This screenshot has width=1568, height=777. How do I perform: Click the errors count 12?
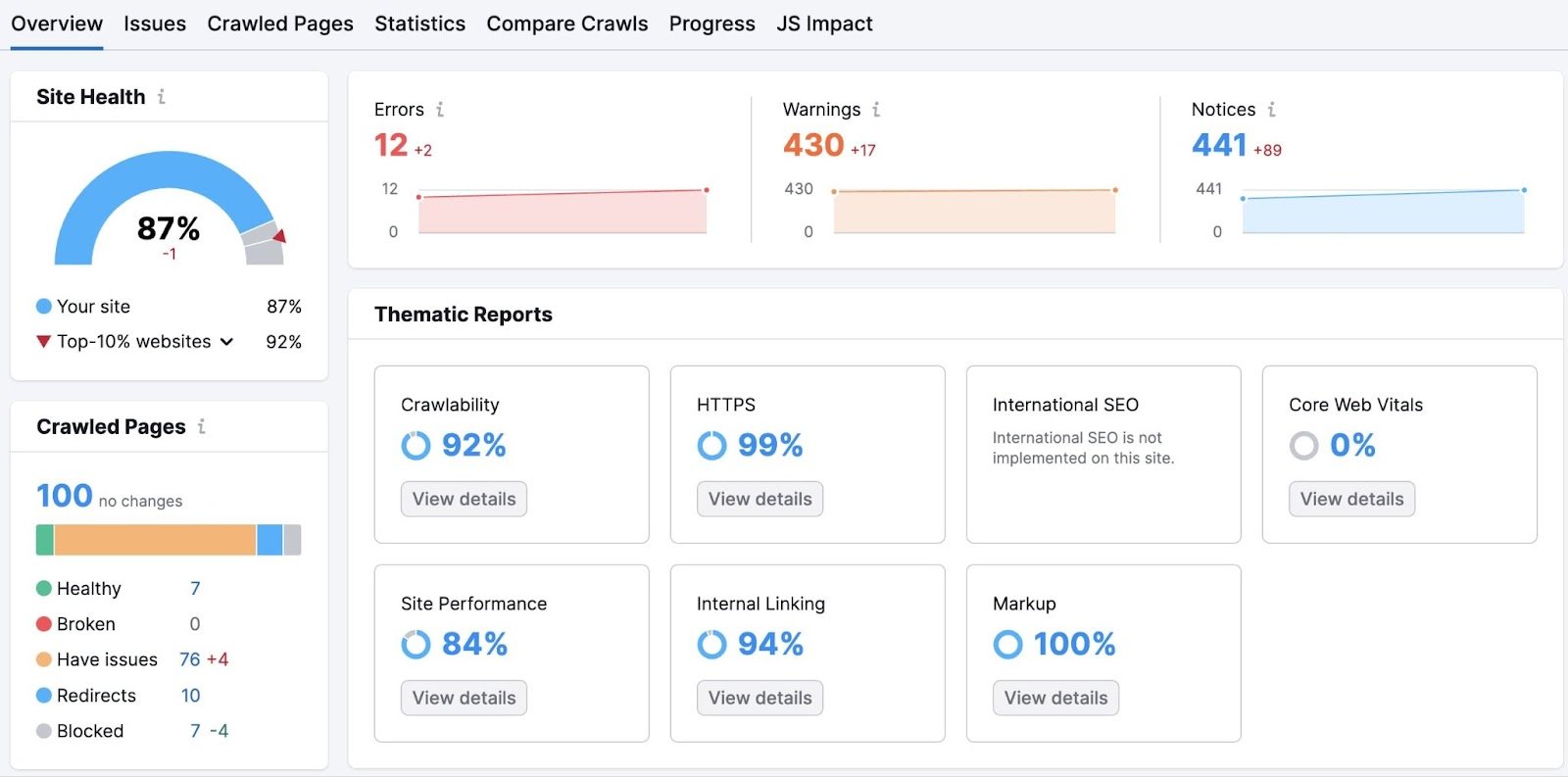click(390, 145)
